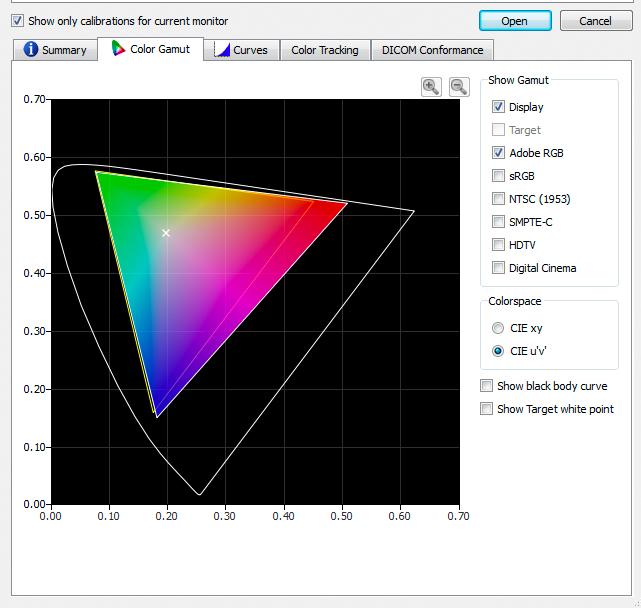Viewport: 641px width, 608px height.
Task: Click the Cancel button
Action: (x=596, y=21)
